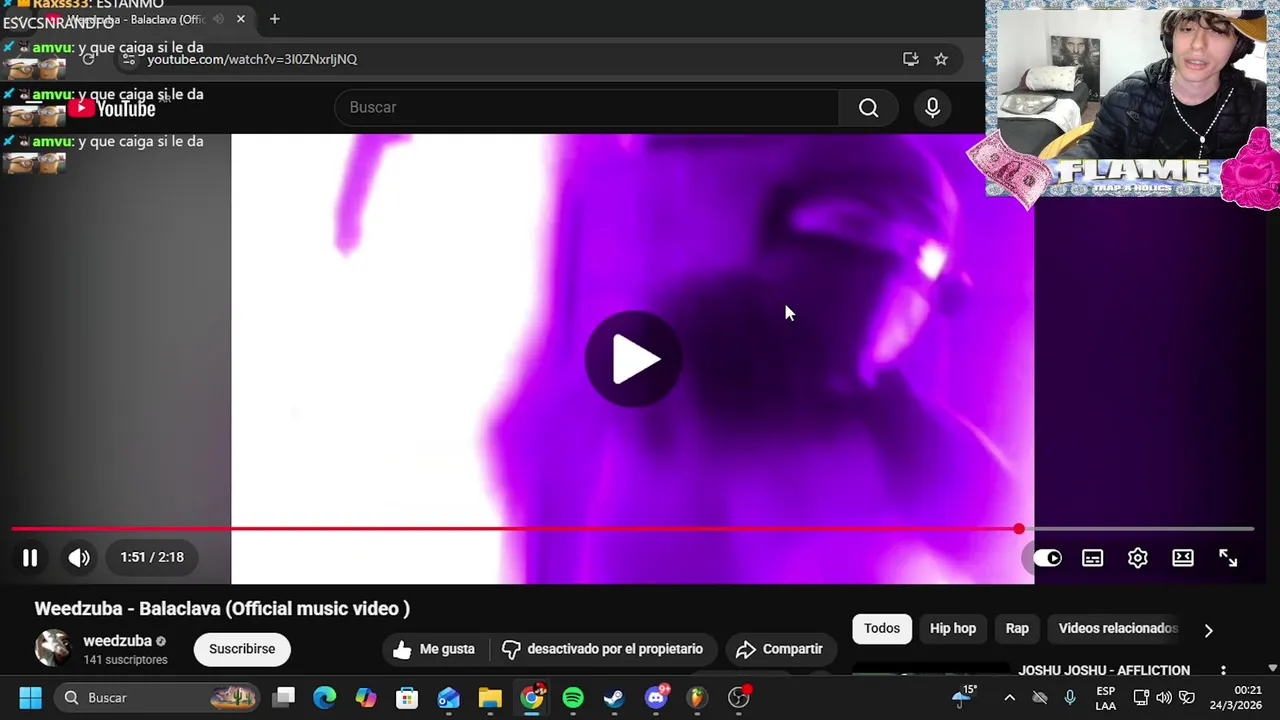Seek using the red progress bar handle
1280x720 pixels.
(x=1018, y=529)
